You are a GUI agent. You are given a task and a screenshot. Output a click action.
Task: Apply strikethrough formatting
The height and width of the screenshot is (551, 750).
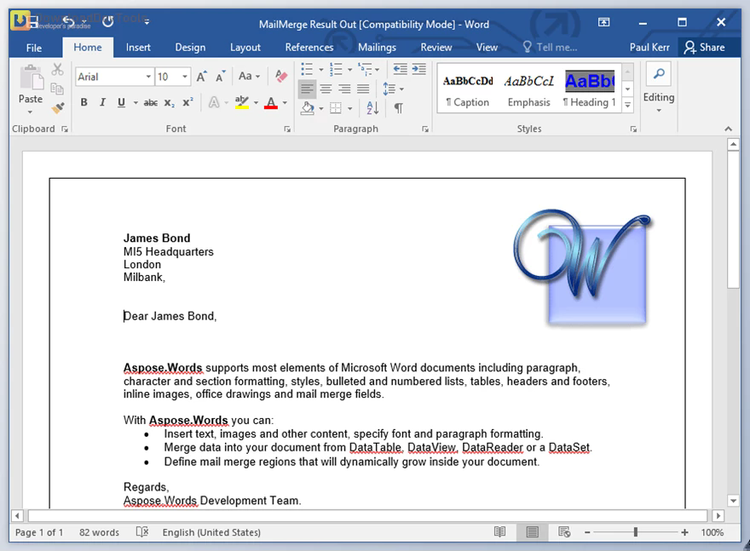(x=151, y=102)
